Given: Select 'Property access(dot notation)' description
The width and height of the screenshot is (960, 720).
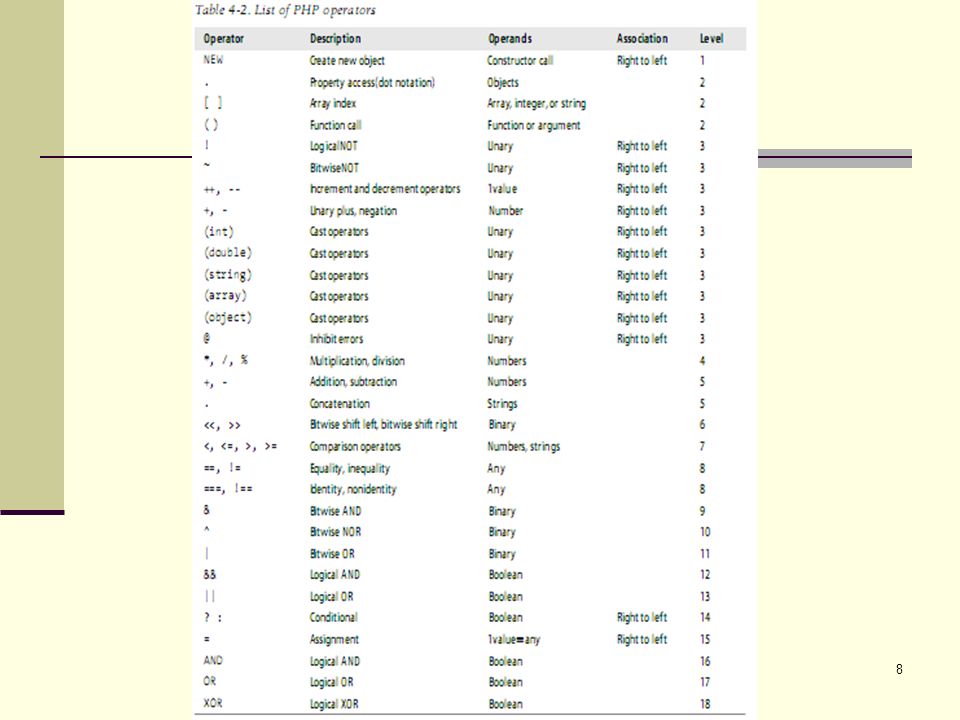Looking at the screenshot, I should click(x=372, y=83).
